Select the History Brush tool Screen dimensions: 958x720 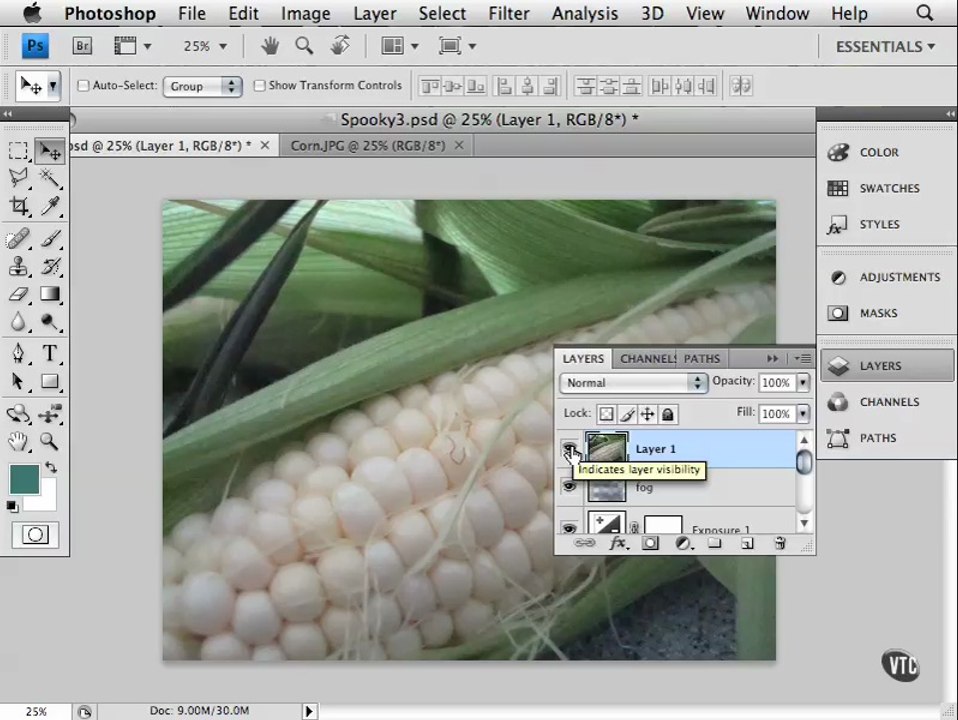click(x=50, y=266)
